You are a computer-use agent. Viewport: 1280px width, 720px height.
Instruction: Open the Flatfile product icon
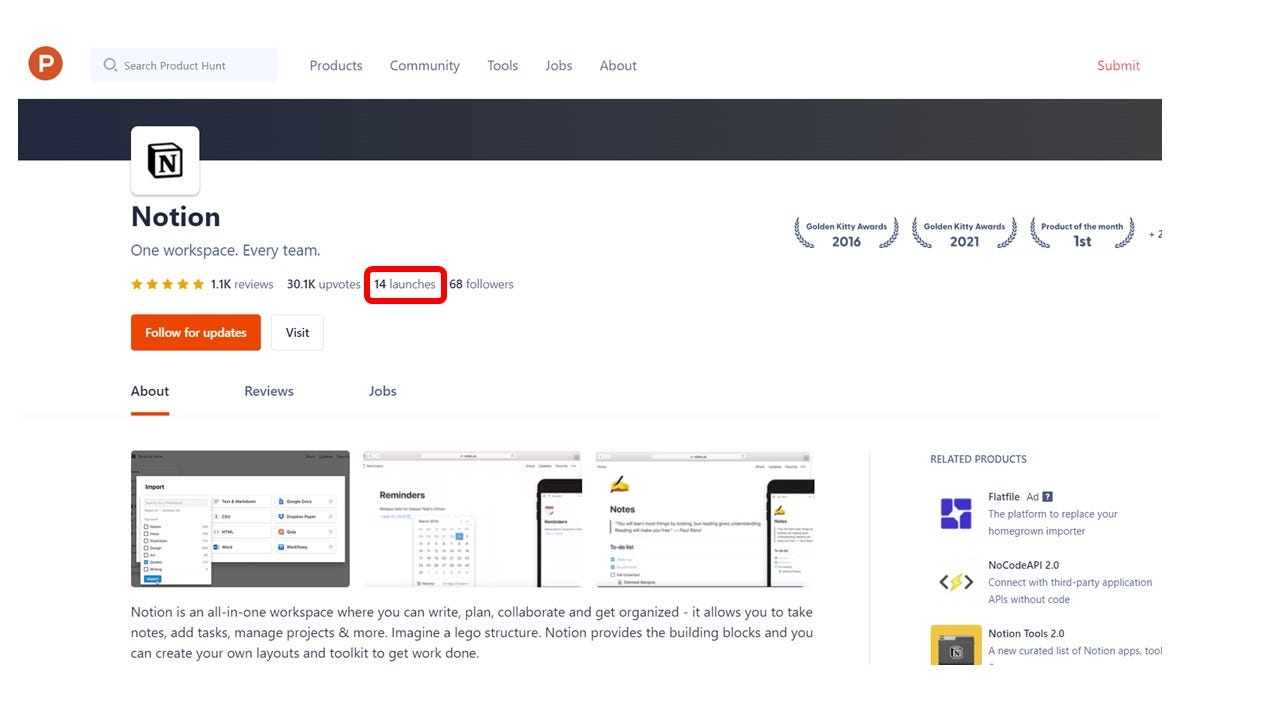[x=956, y=513]
